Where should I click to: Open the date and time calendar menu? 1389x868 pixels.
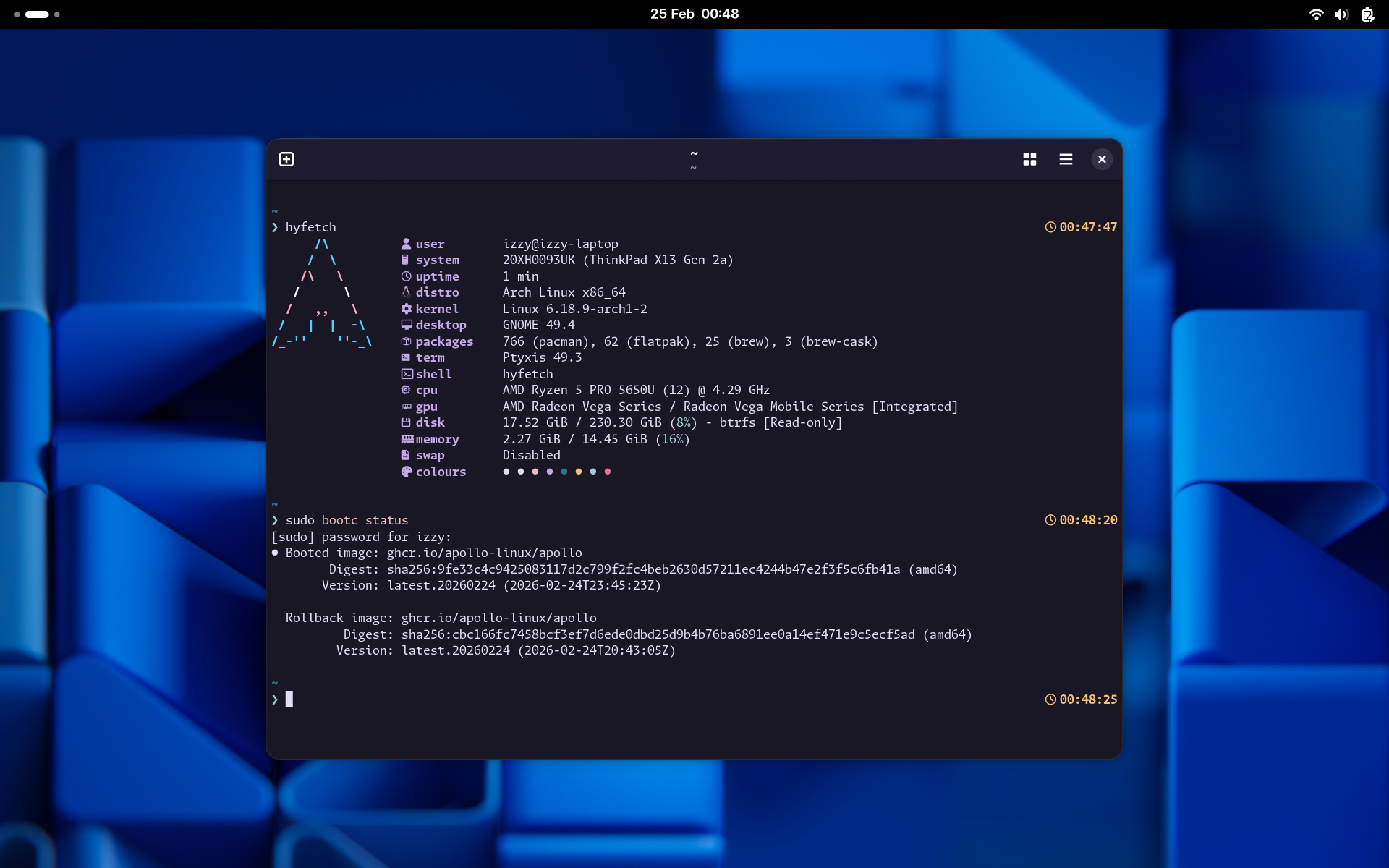(694, 14)
